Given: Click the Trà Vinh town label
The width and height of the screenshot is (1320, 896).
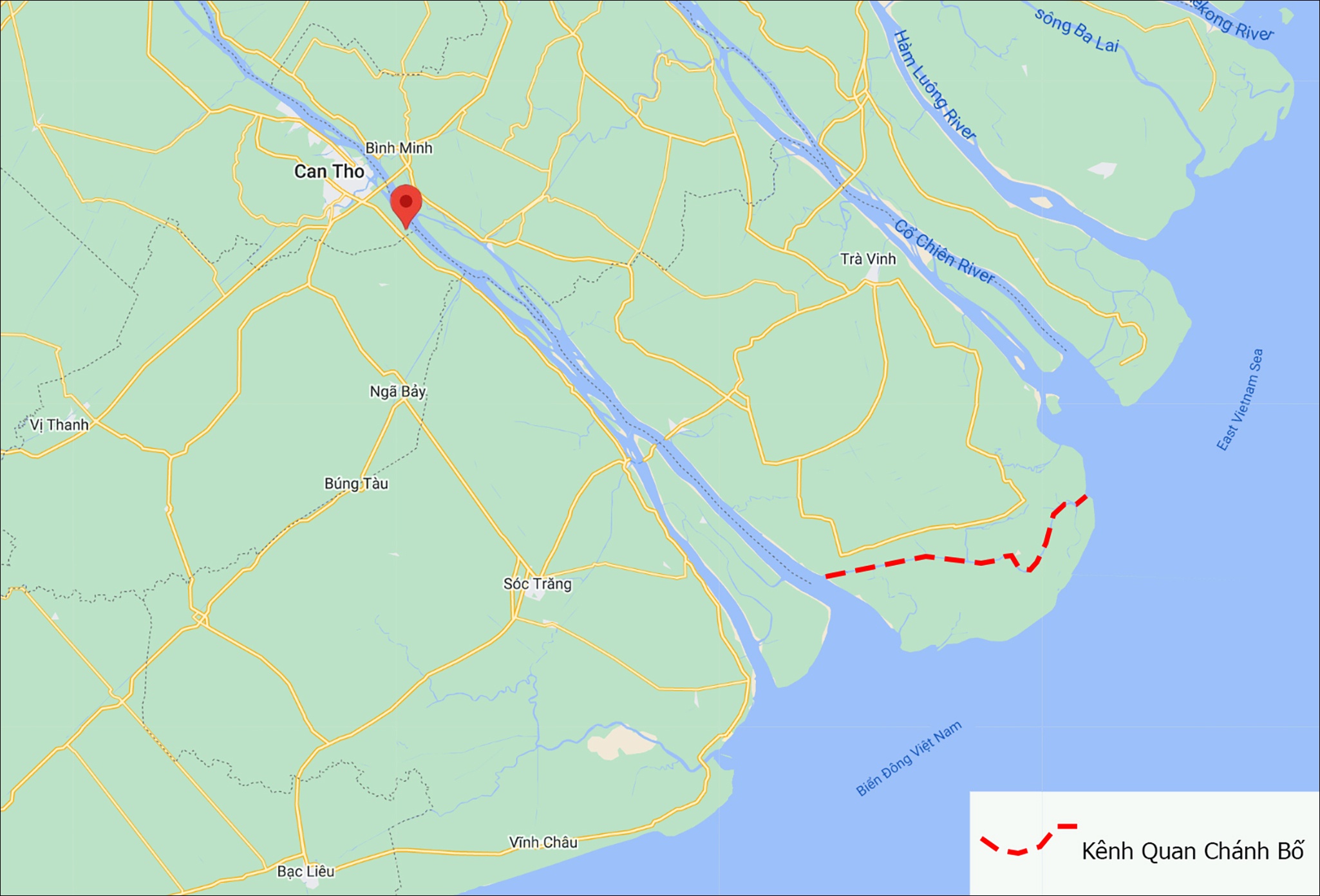Looking at the screenshot, I should pos(868,259).
